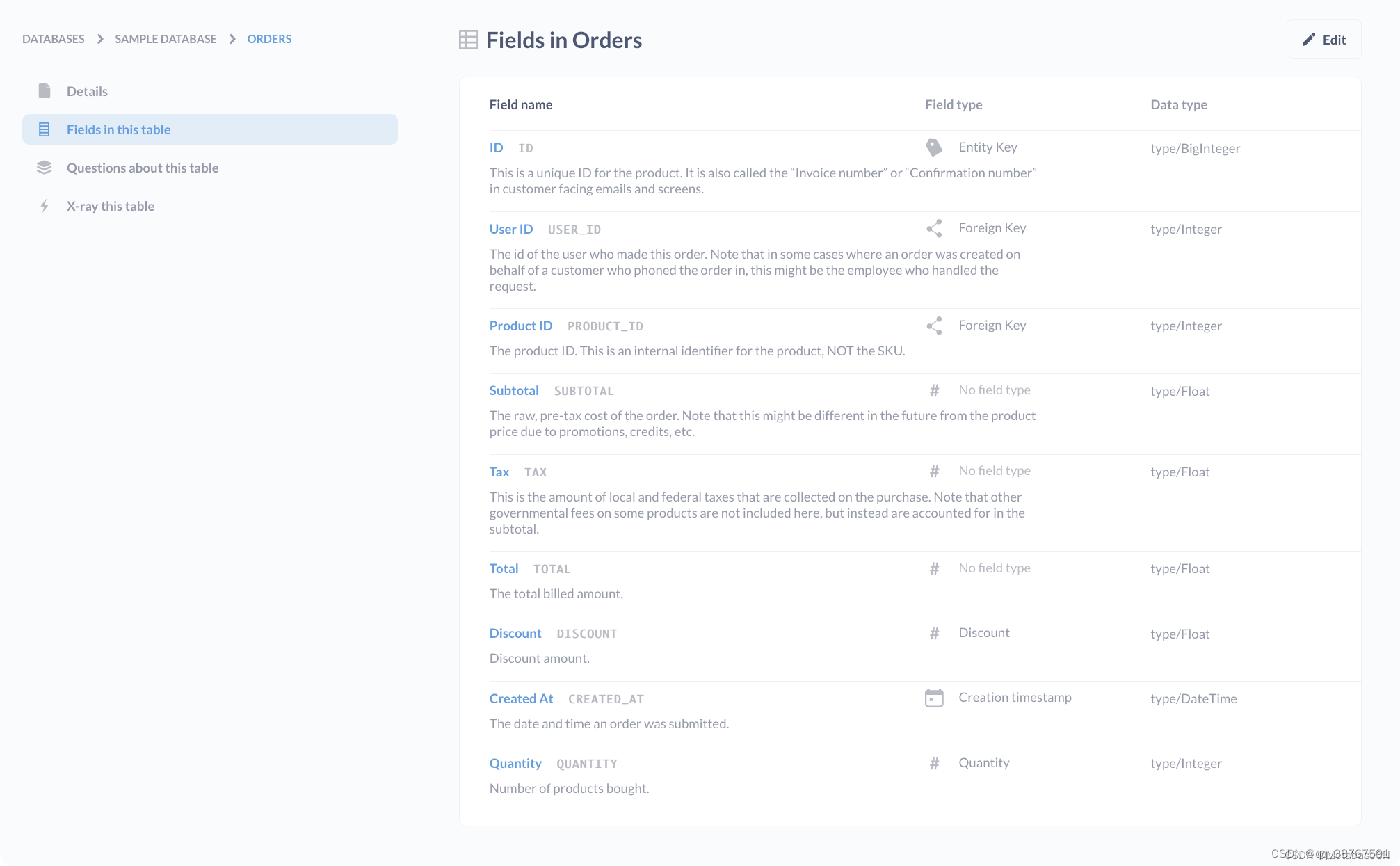Open Questions about this table
The width and height of the screenshot is (1400, 866).
click(143, 168)
